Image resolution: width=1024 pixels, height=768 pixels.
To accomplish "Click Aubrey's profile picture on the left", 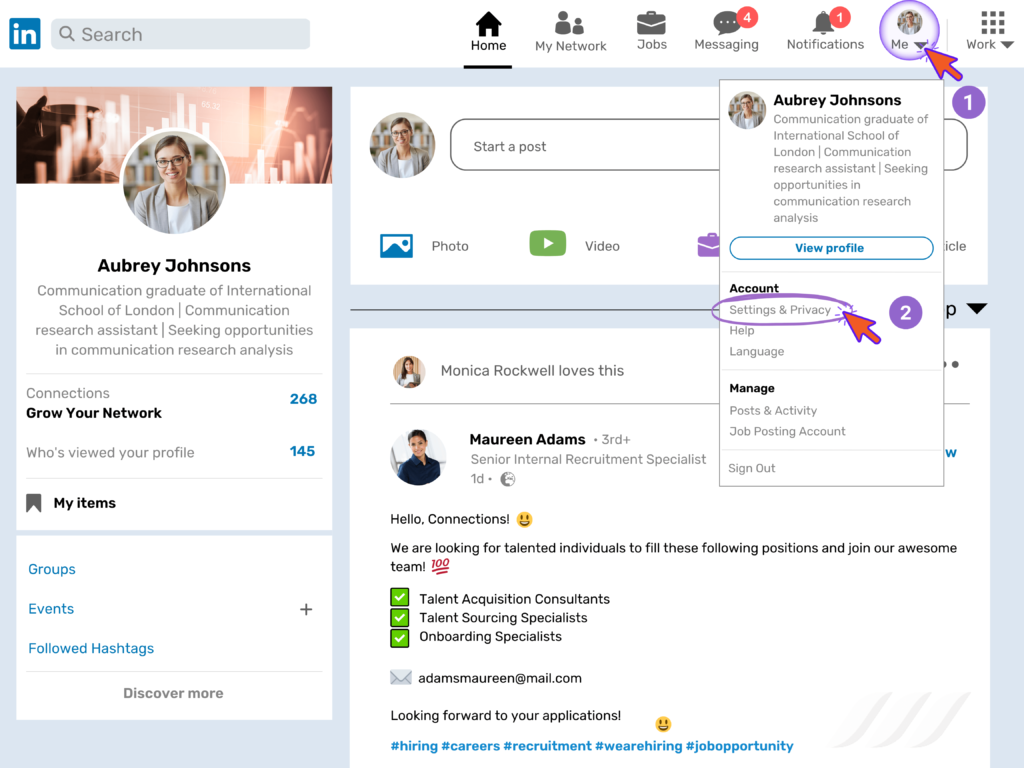I will 174,180.
